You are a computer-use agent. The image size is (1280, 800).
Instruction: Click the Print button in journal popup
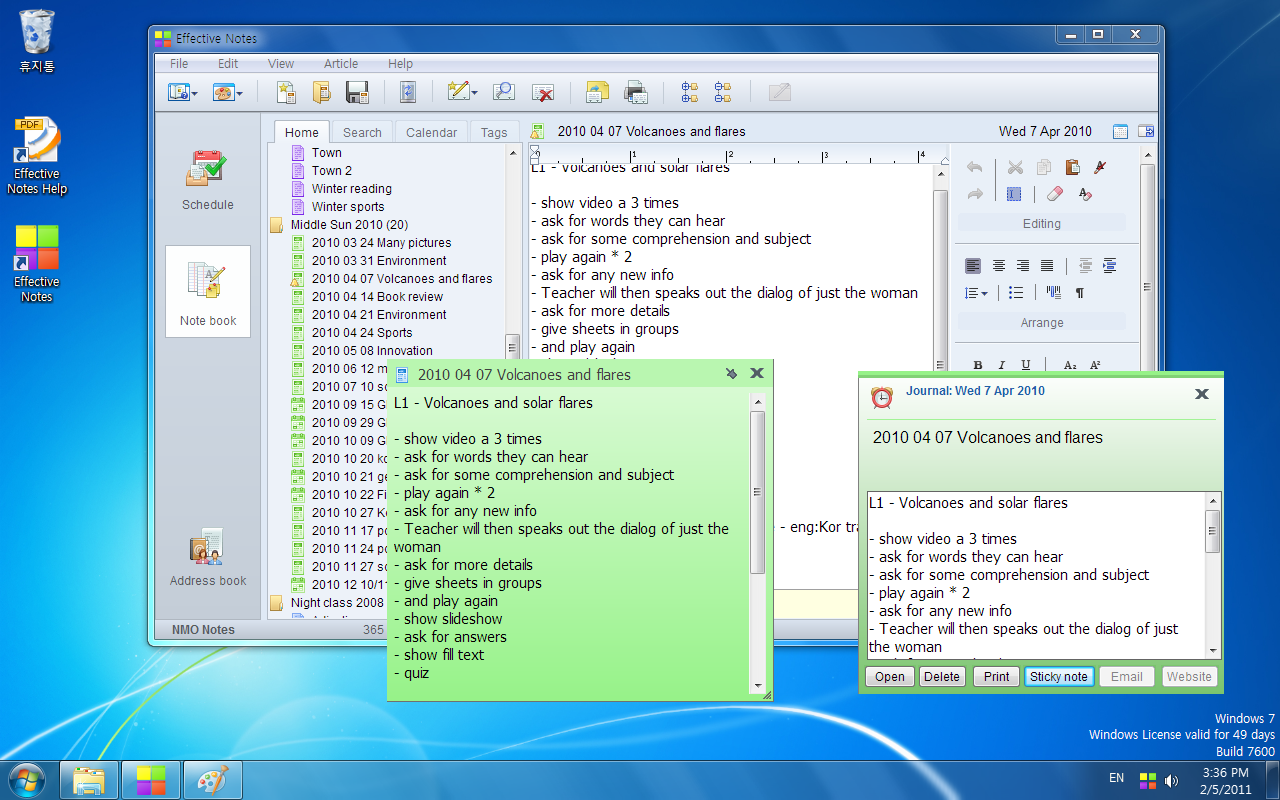996,677
